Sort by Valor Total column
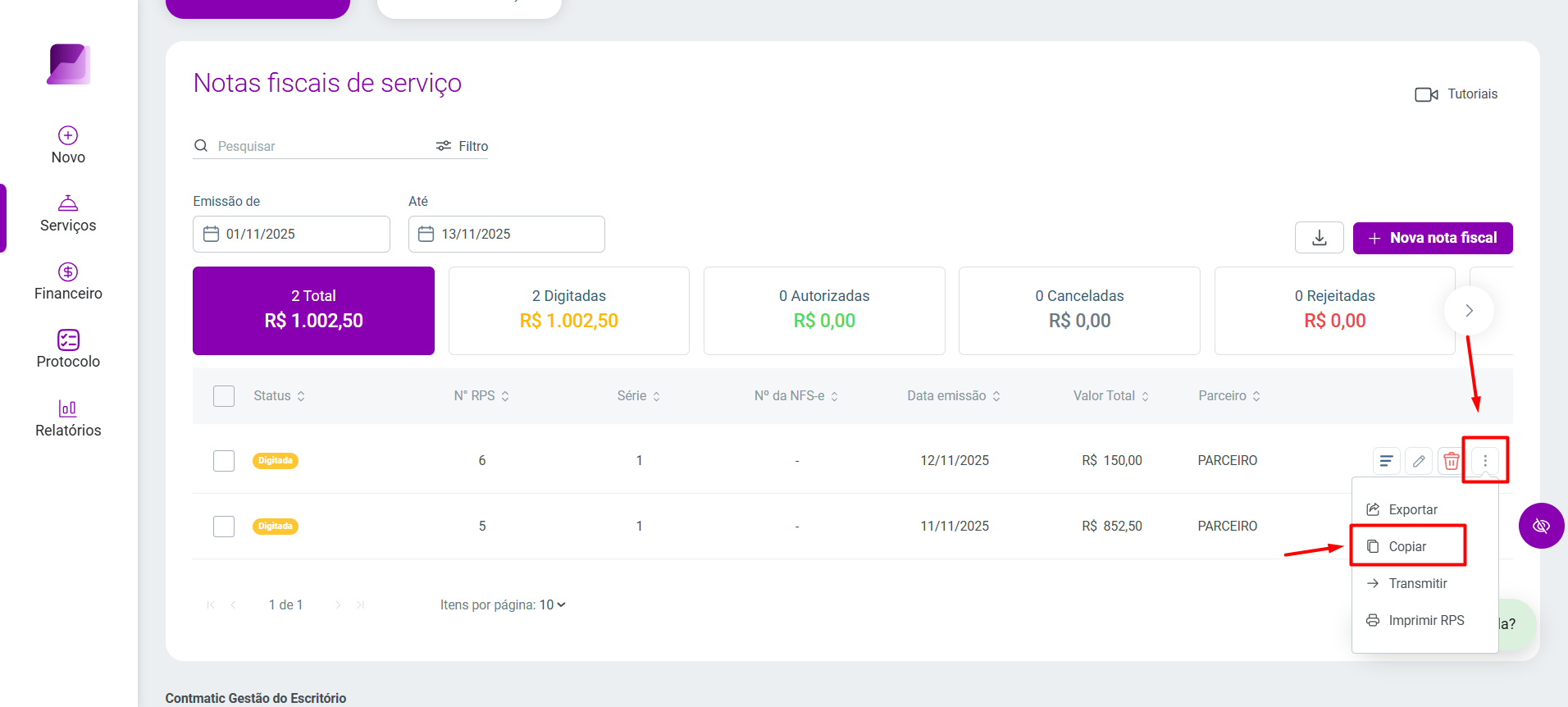 (1111, 396)
